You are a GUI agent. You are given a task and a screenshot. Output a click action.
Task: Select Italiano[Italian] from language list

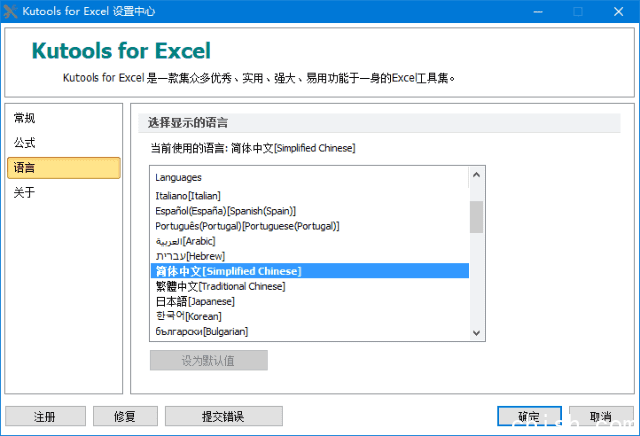click(x=188, y=196)
